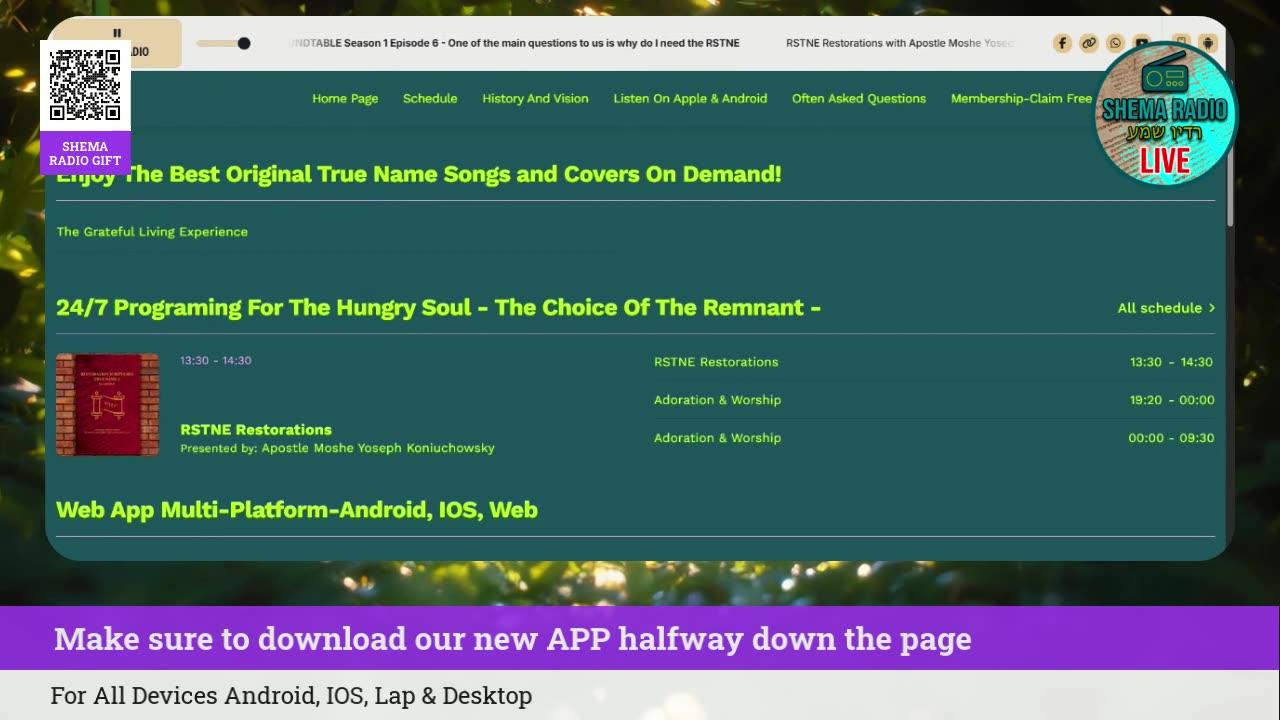1280x720 pixels.
Task: Click the RSTNE Restorations book thumbnail
Action: 107,405
